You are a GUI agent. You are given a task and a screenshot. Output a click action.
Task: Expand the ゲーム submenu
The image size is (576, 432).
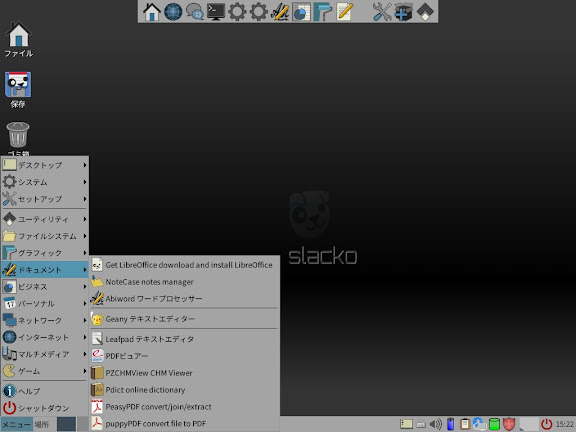[x=45, y=371]
